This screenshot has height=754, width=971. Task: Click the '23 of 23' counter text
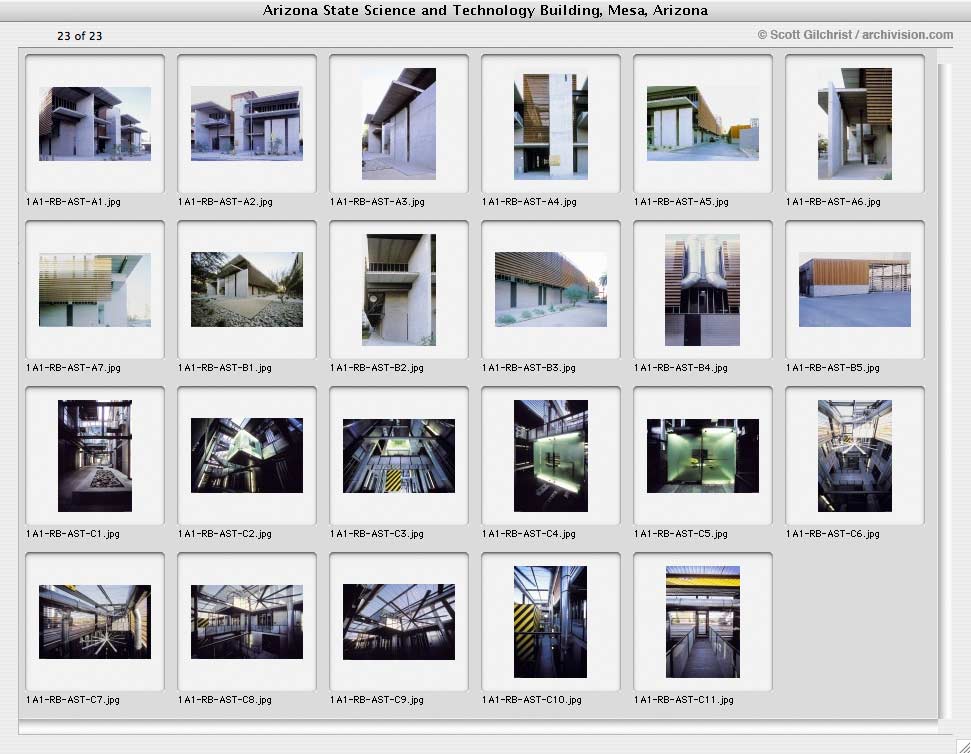(x=79, y=36)
